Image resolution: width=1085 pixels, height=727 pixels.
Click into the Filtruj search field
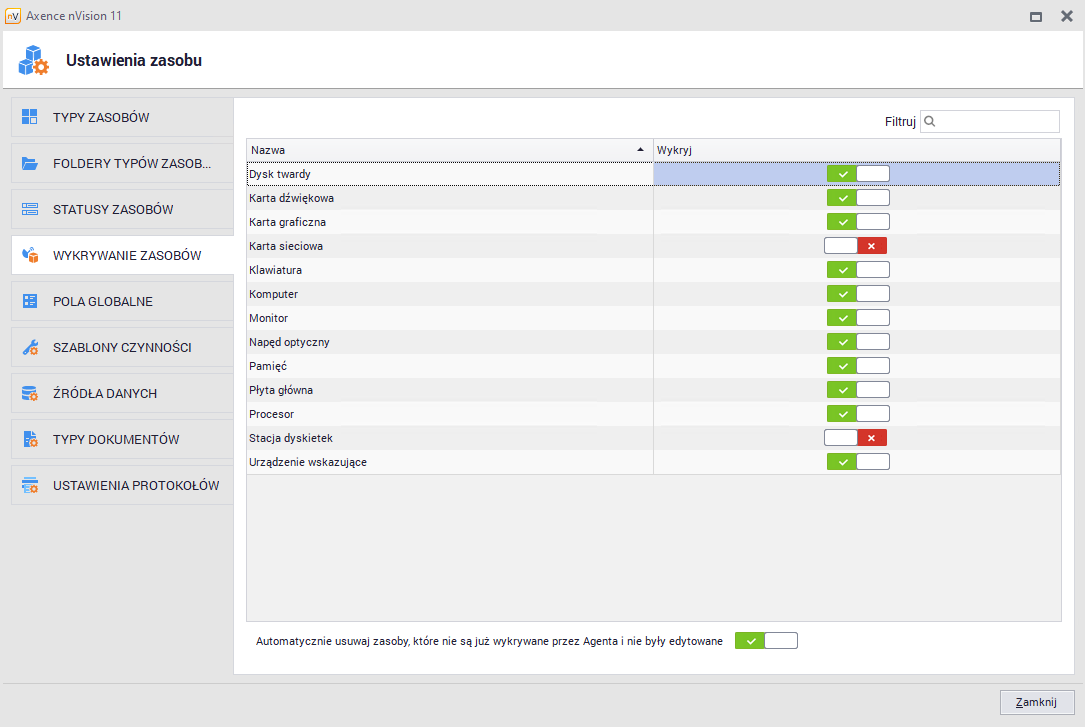coord(996,121)
